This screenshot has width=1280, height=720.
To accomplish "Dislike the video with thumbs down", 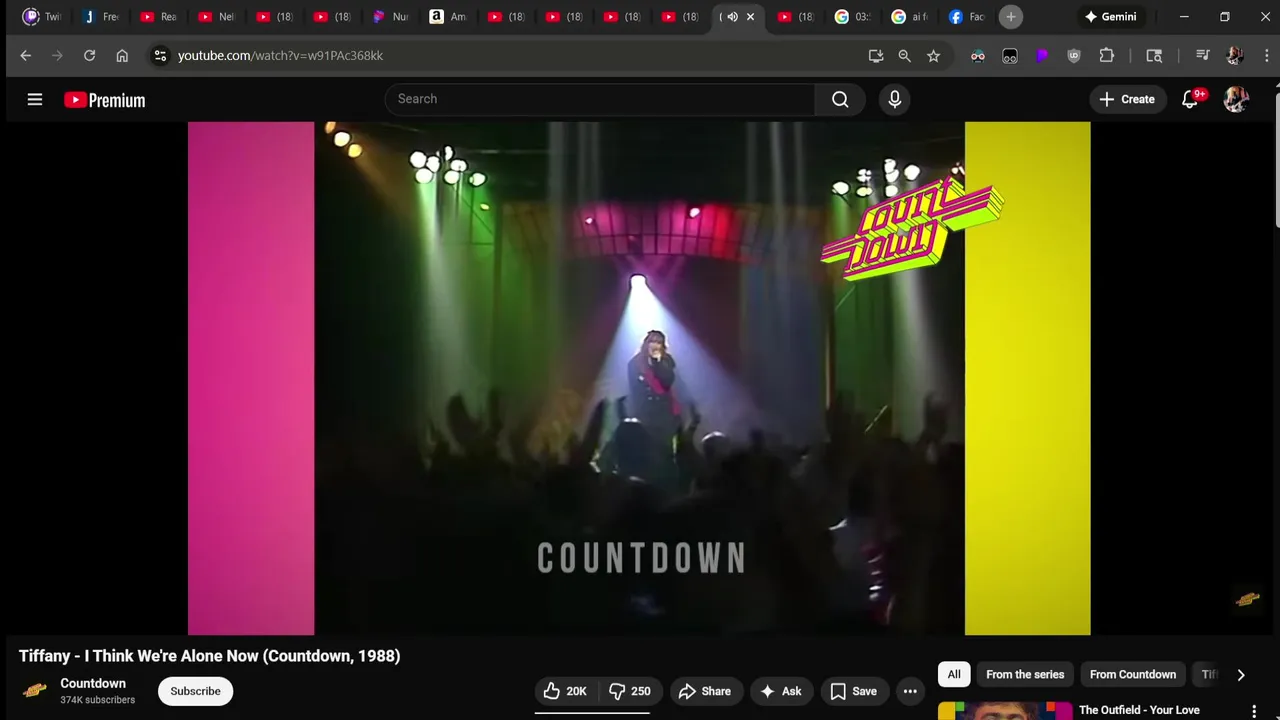I will tap(630, 691).
